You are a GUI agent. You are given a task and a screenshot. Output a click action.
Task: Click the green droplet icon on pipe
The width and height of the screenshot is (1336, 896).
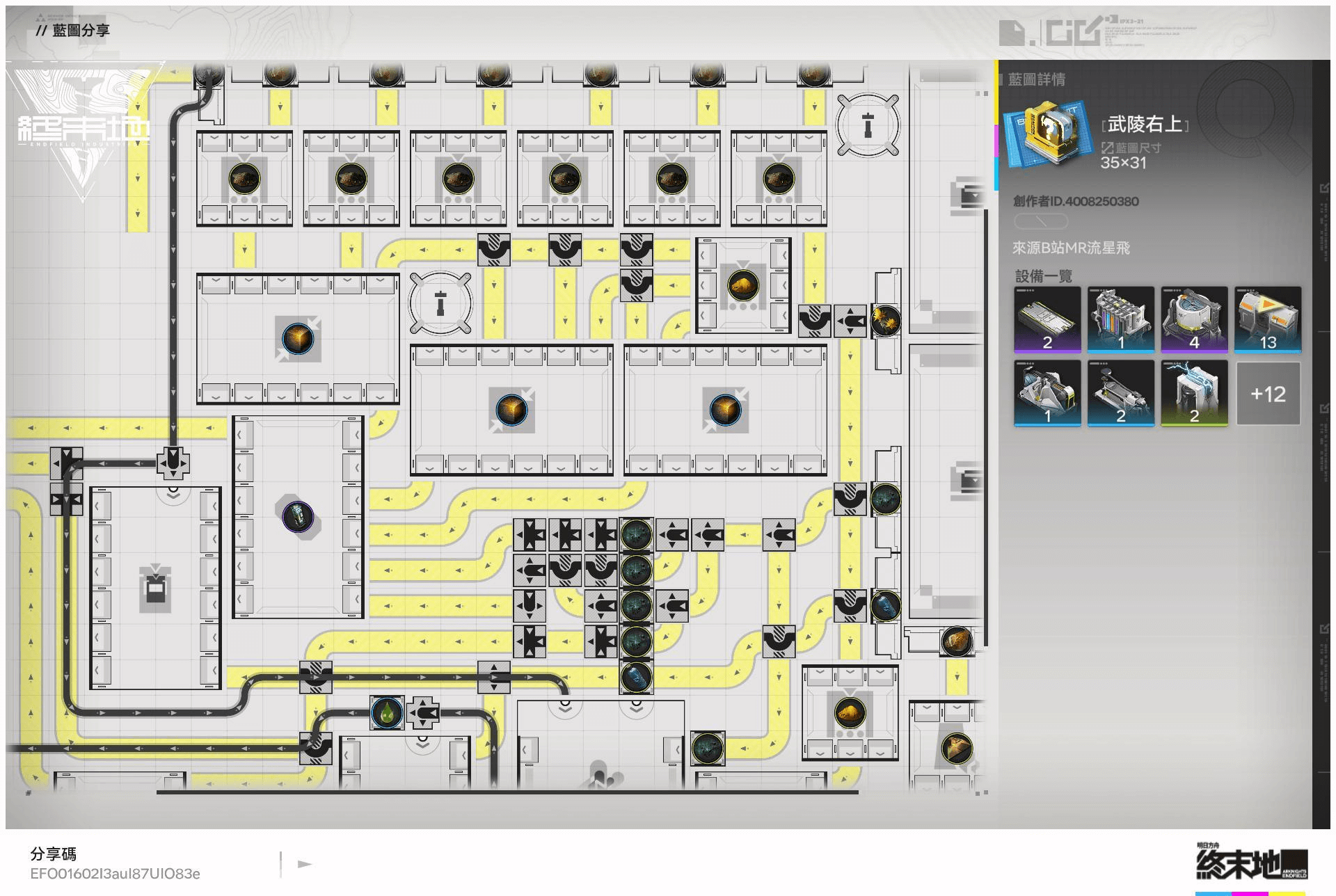(x=386, y=713)
